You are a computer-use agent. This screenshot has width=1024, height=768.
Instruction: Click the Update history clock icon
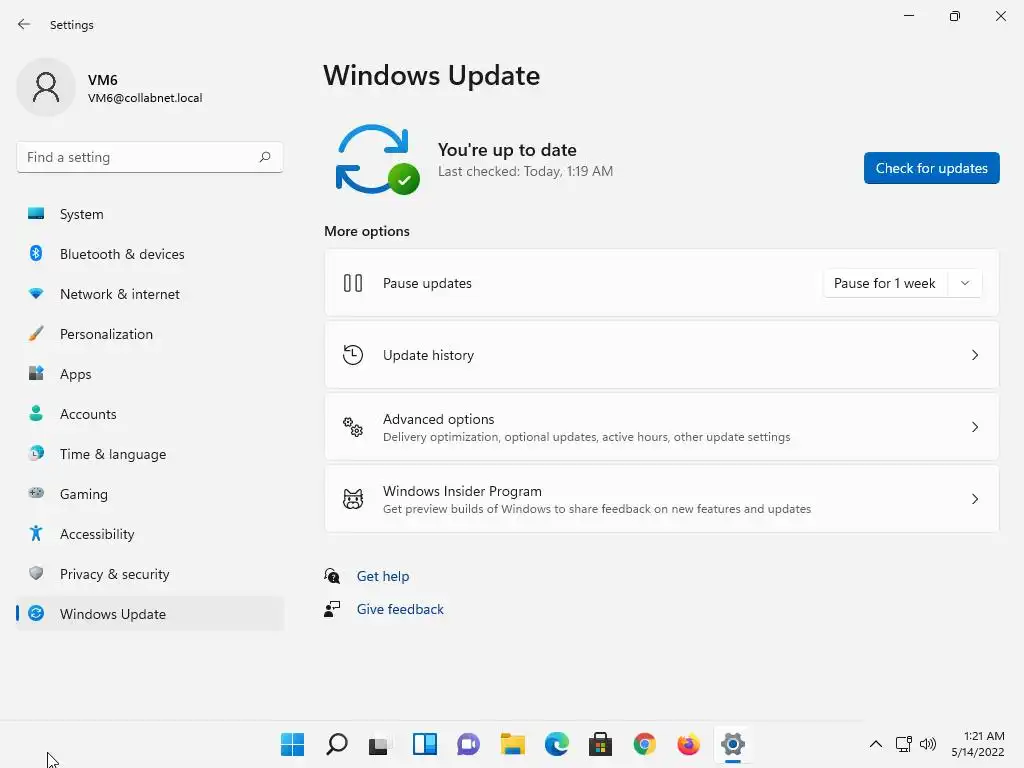(353, 355)
